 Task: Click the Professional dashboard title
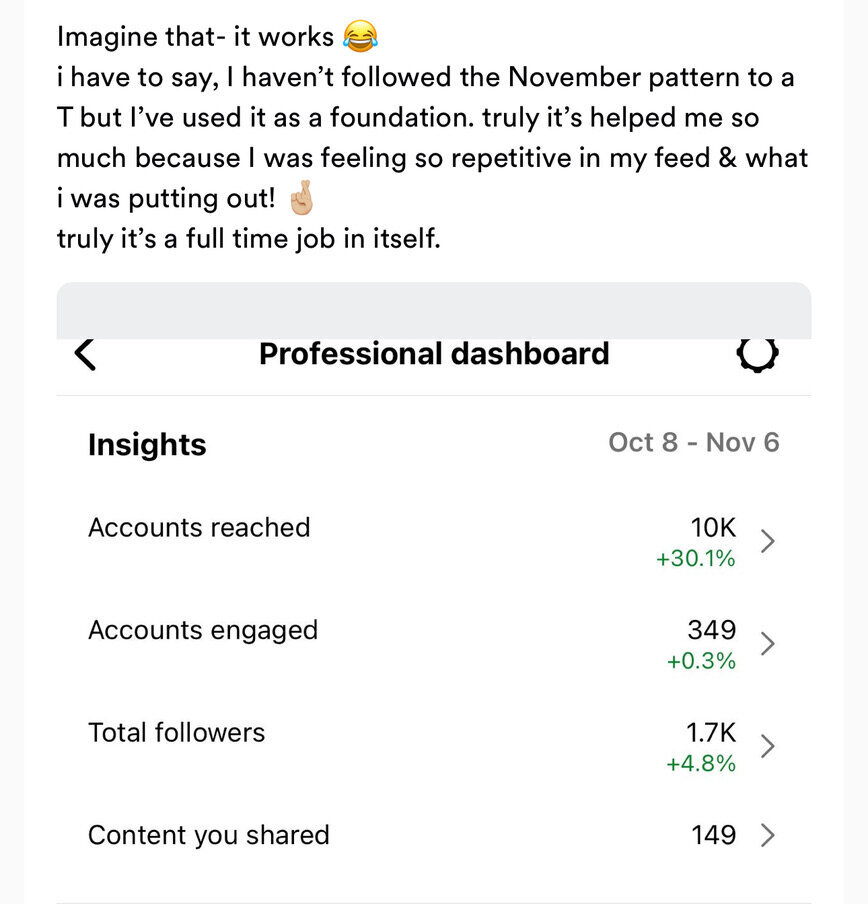click(434, 353)
